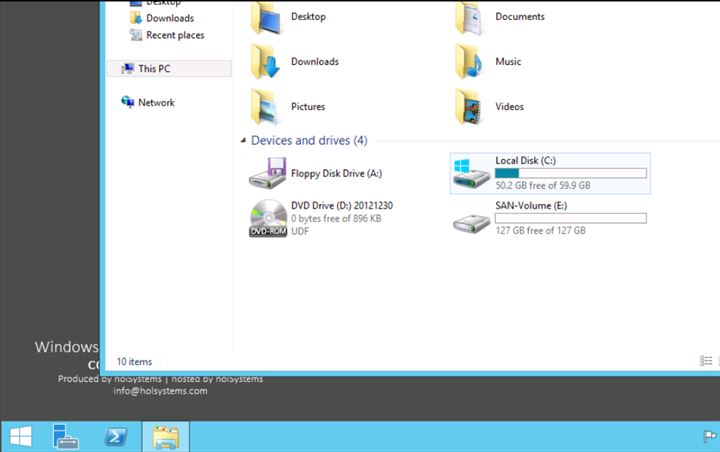Launch Windows PowerShell from the taskbar
This screenshot has height=452, width=720.
pyautogui.click(x=116, y=437)
